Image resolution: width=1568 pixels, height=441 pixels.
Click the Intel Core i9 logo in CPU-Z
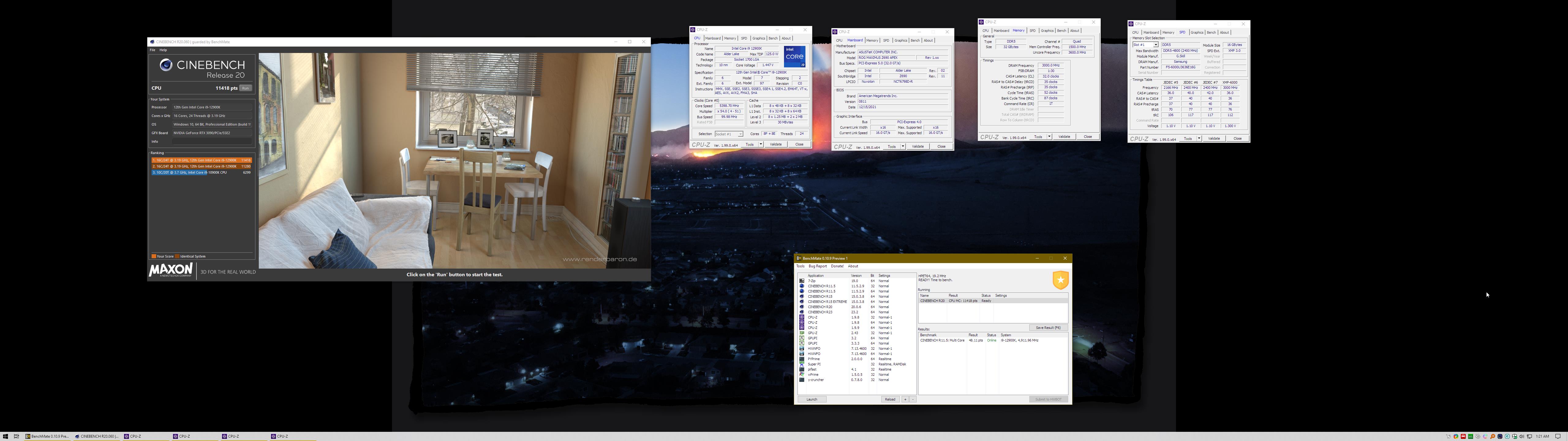pos(794,57)
